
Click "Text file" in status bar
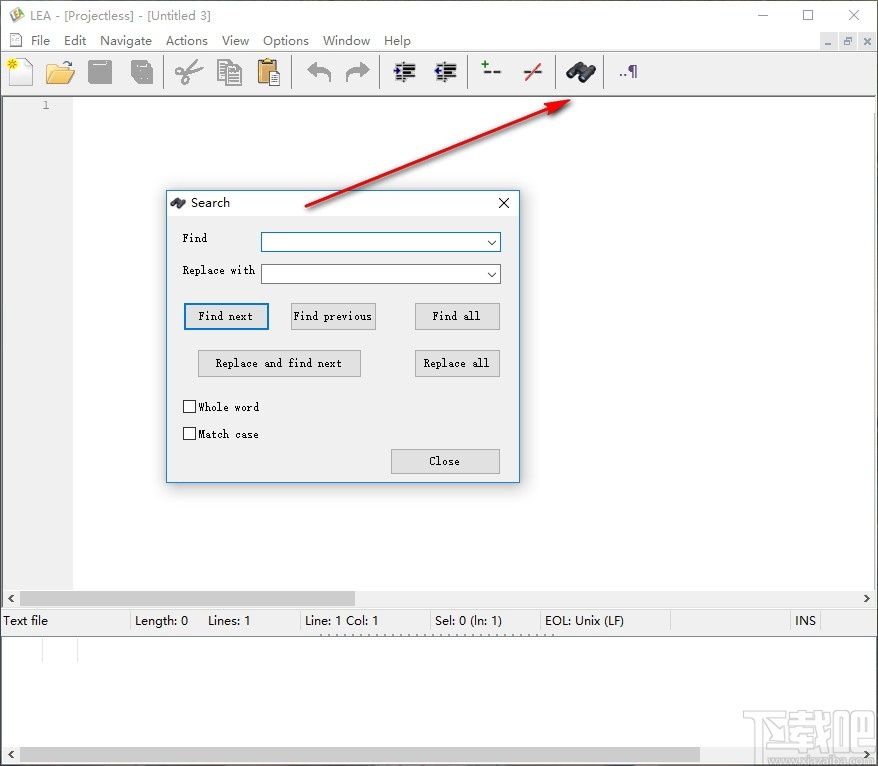click(x=26, y=620)
